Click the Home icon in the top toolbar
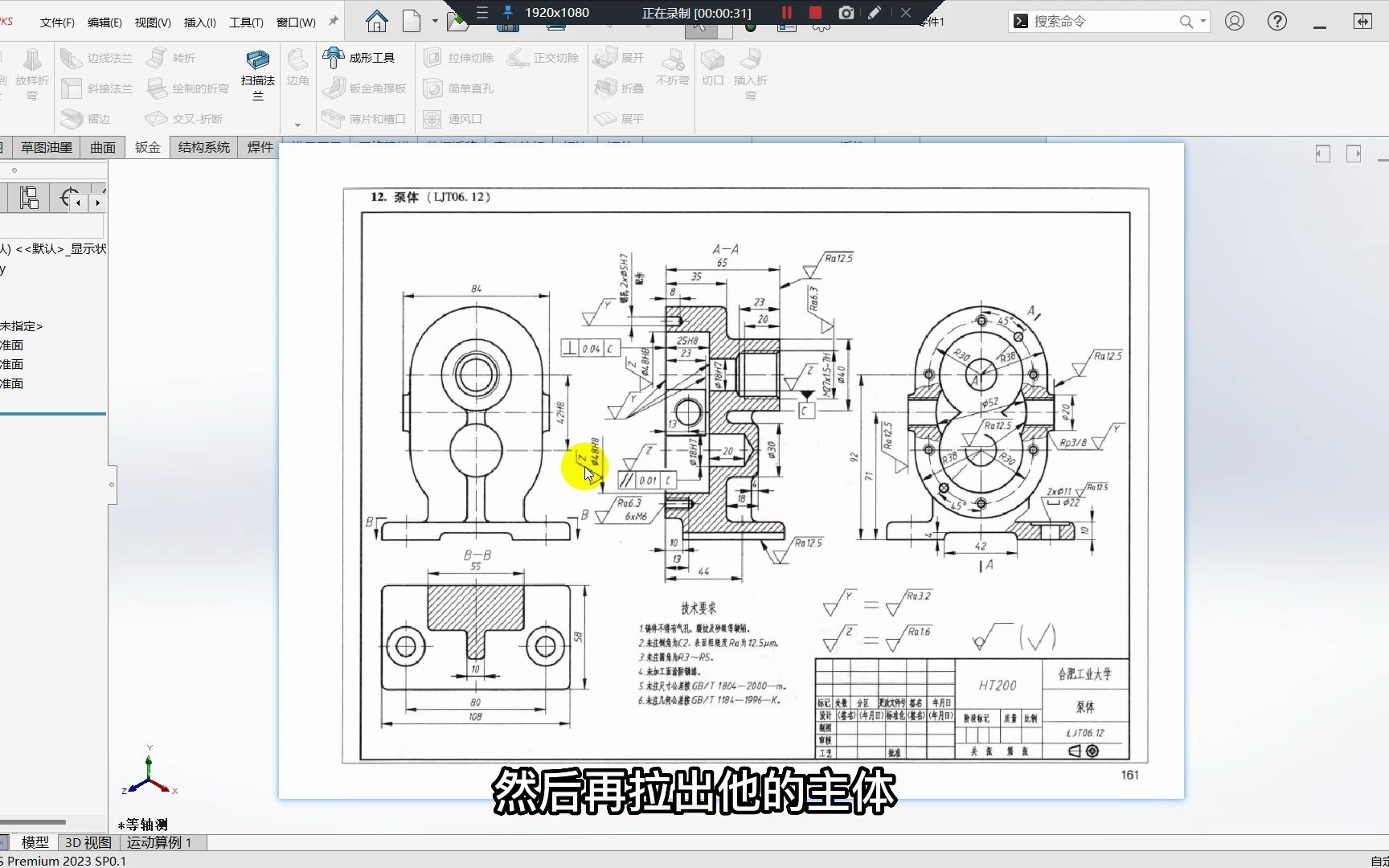Screen dimensions: 1389x868 point(376,22)
